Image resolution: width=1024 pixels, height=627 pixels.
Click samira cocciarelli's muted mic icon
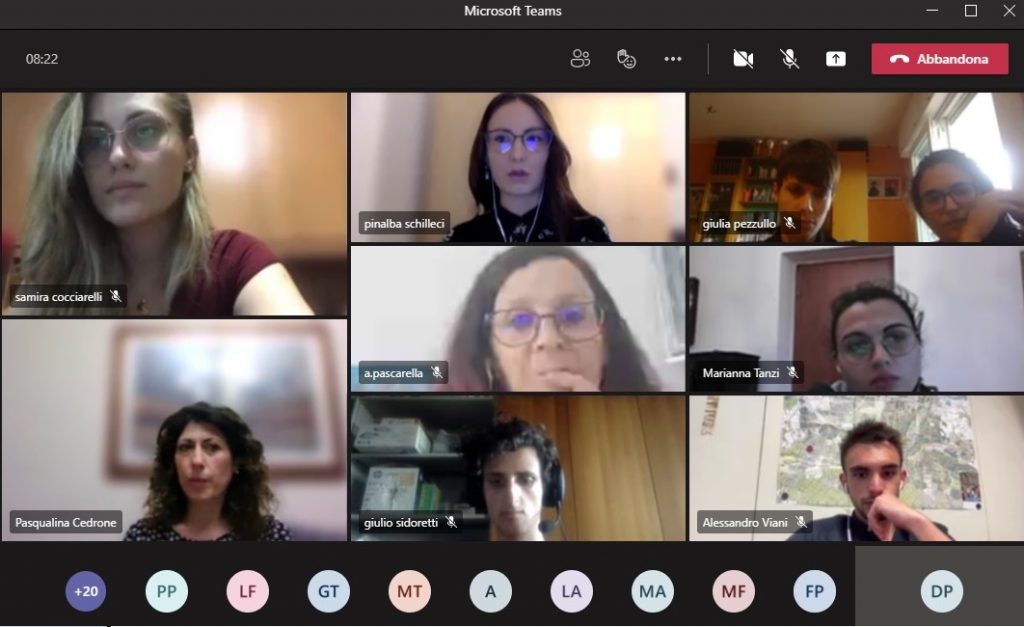[x=116, y=296]
